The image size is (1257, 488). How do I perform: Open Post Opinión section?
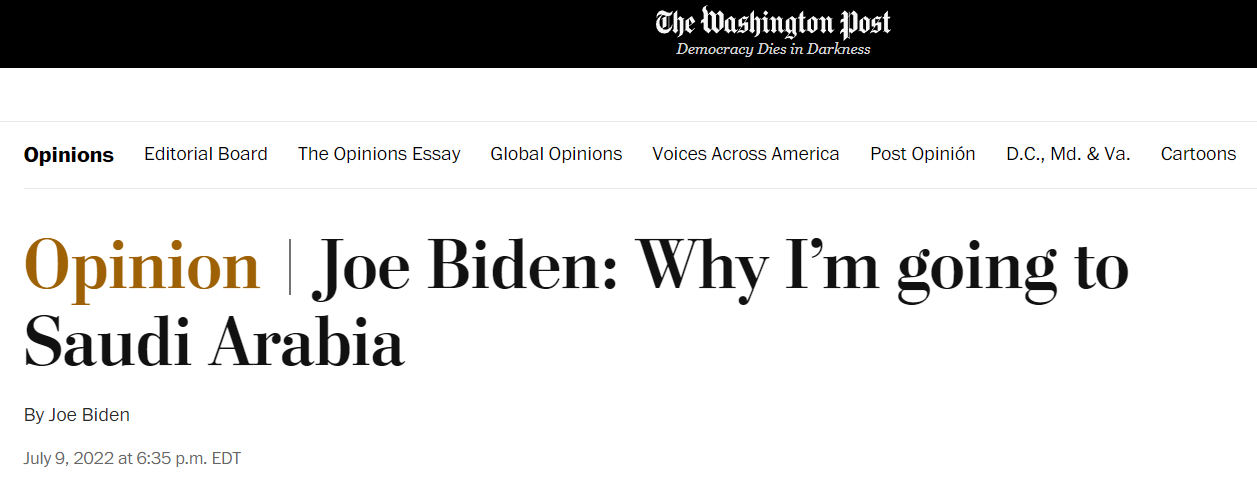[x=922, y=154]
